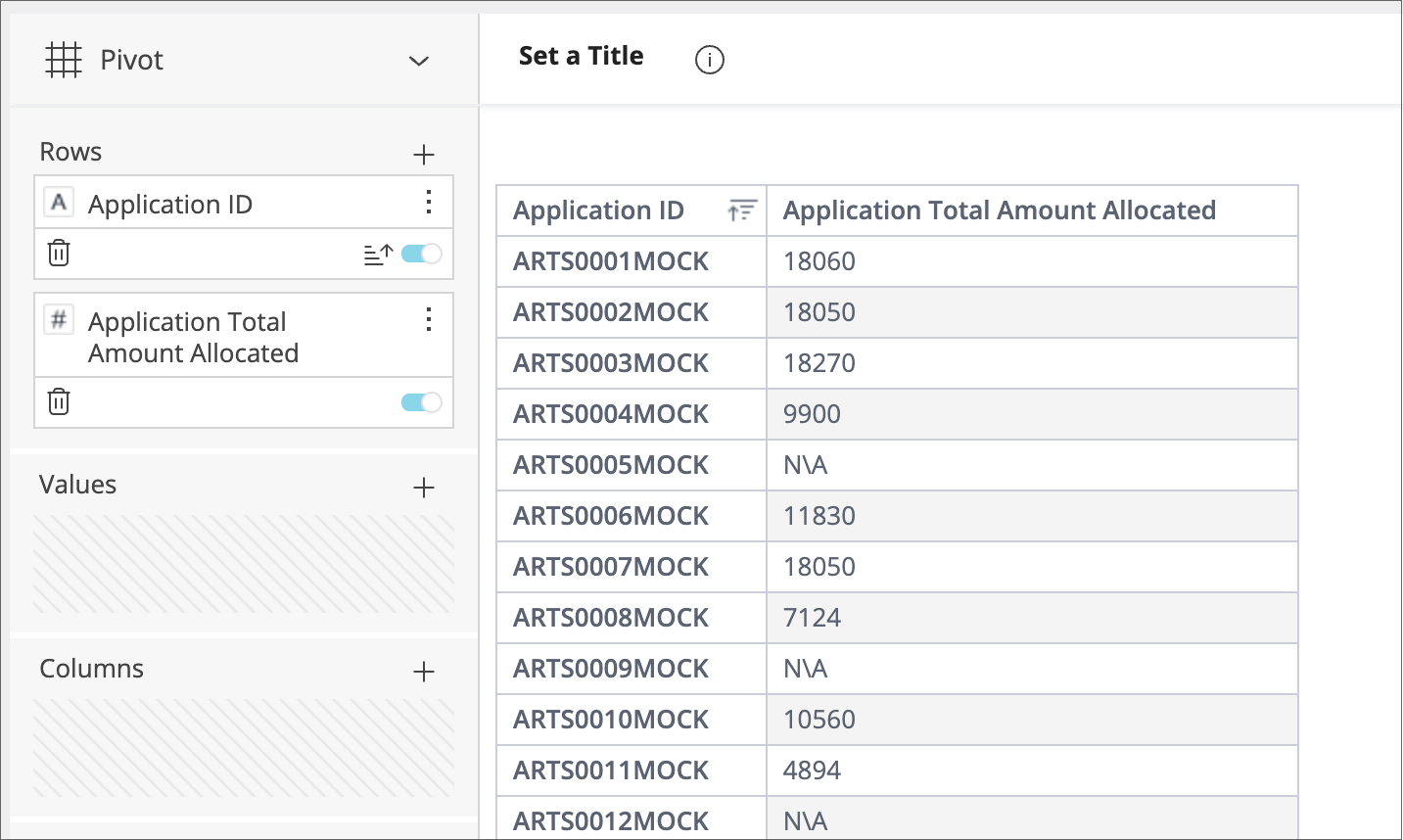Image resolution: width=1403 pixels, height=840 pixels.
Task: Delete the Application Total Amount Allocated field
Action: 59,402
